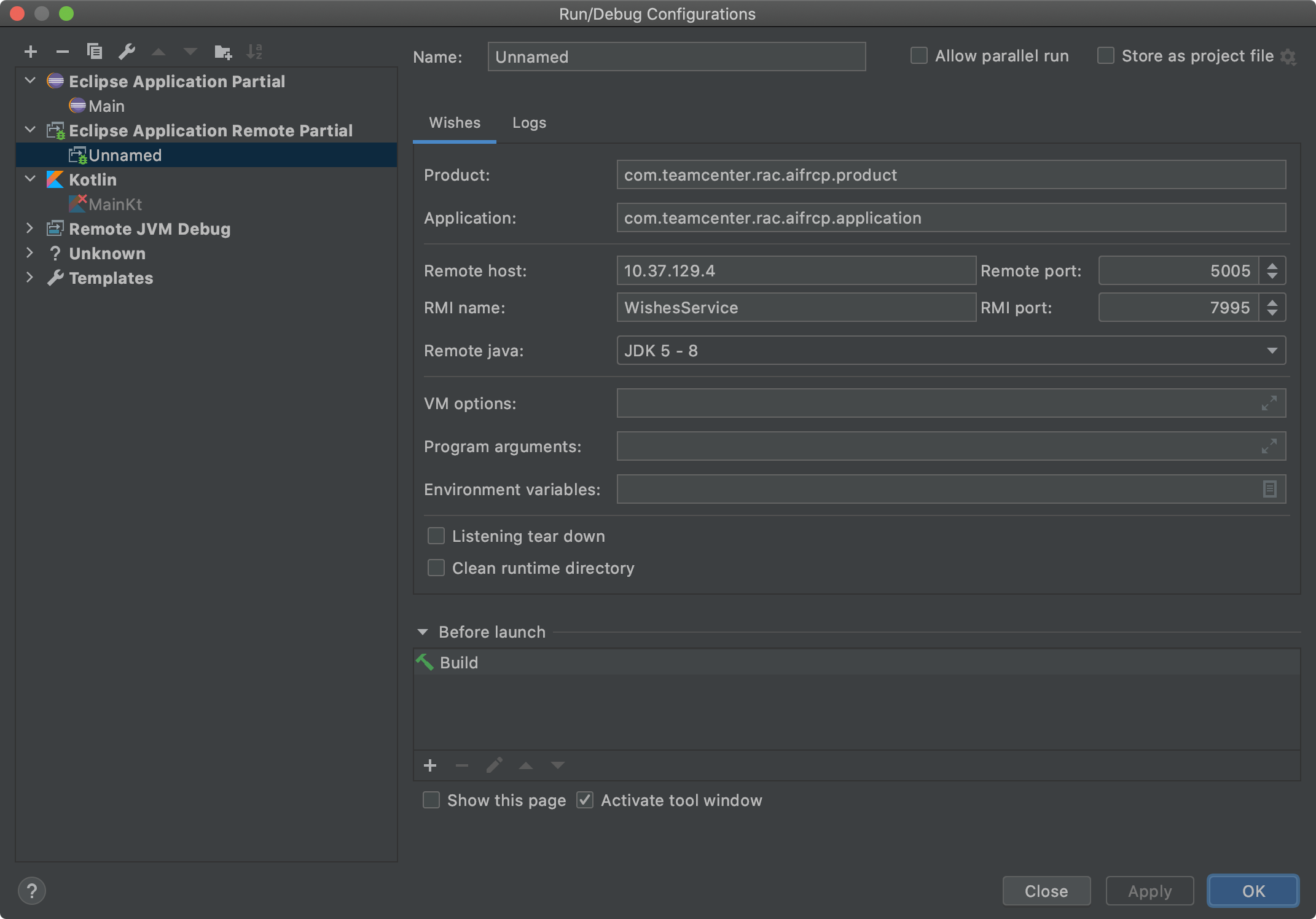
Task: Click the Close button
Action: pos(1046,891)
